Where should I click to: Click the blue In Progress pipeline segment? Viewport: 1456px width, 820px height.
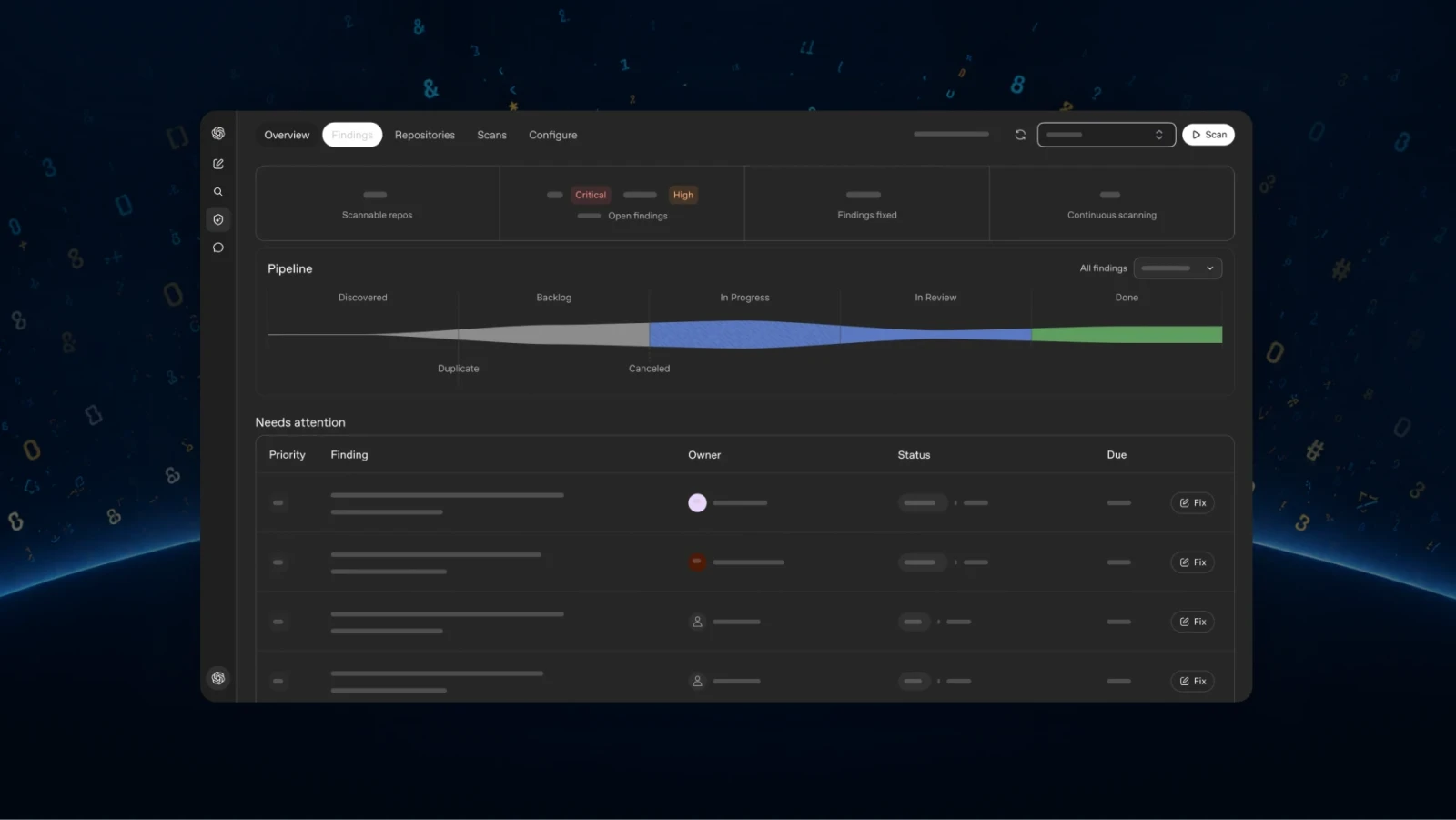click(744, 335)
